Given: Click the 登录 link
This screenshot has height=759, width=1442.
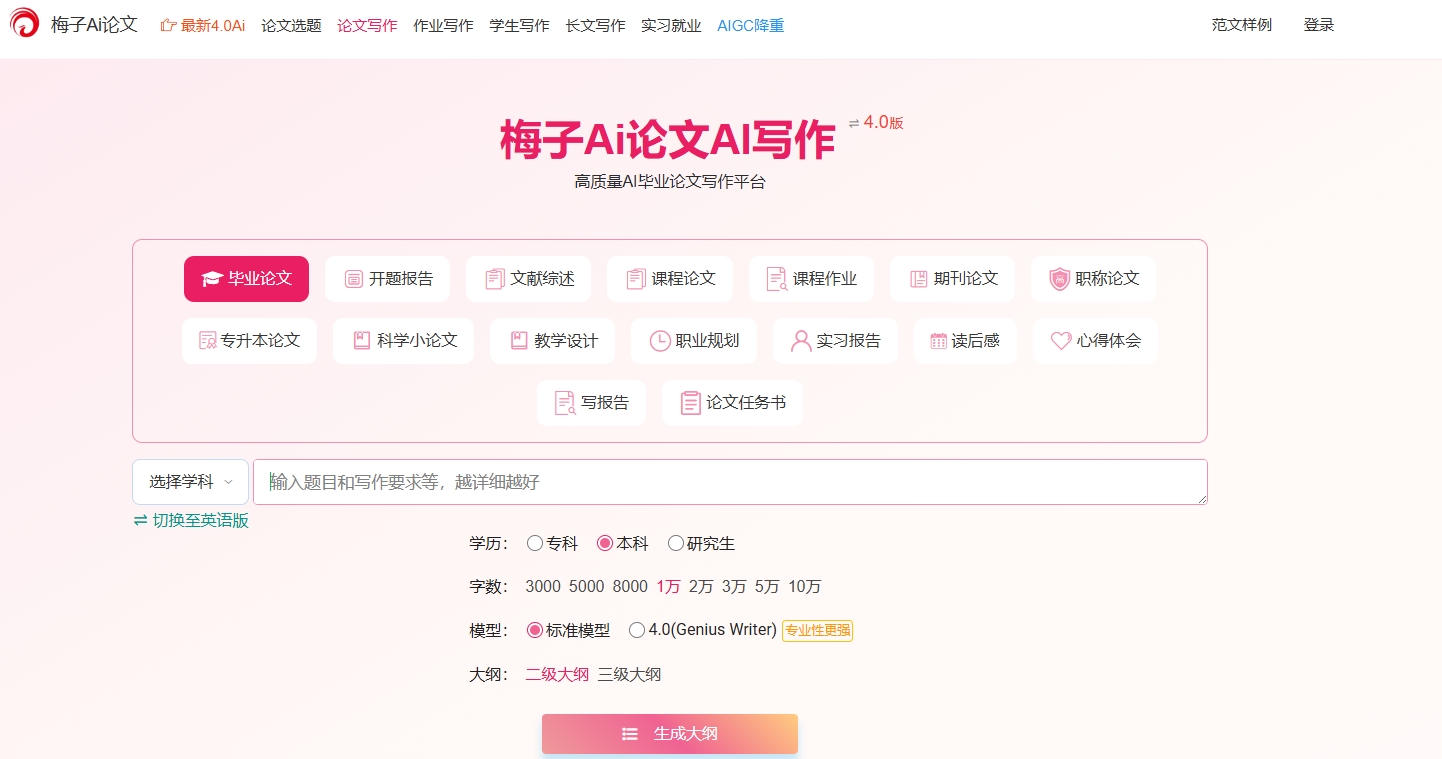Looking at the screenshot, I should point(1319,25).
